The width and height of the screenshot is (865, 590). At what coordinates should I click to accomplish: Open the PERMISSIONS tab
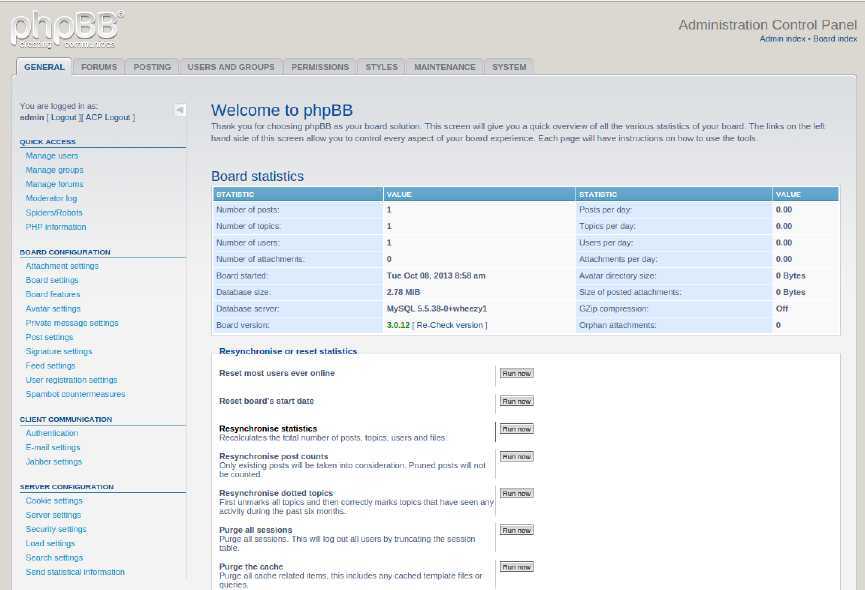(320, 66)
